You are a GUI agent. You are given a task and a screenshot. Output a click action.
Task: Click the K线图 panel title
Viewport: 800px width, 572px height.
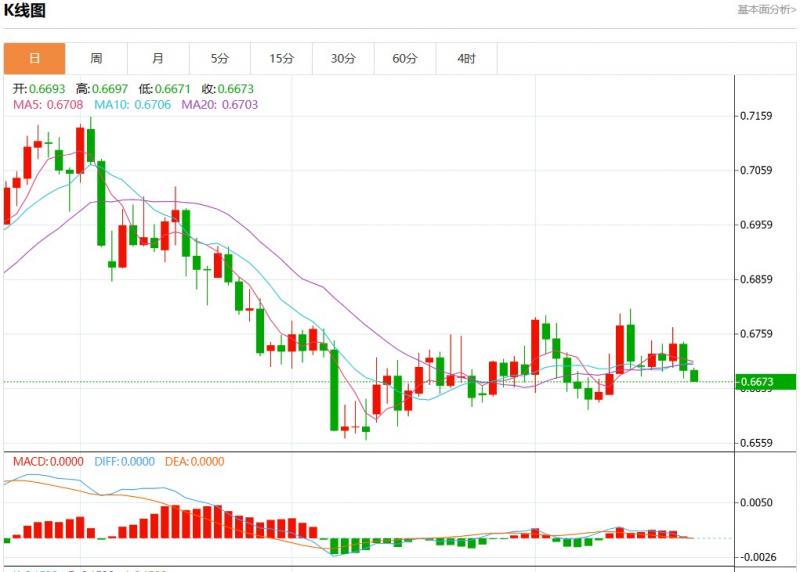pos(25,11)
